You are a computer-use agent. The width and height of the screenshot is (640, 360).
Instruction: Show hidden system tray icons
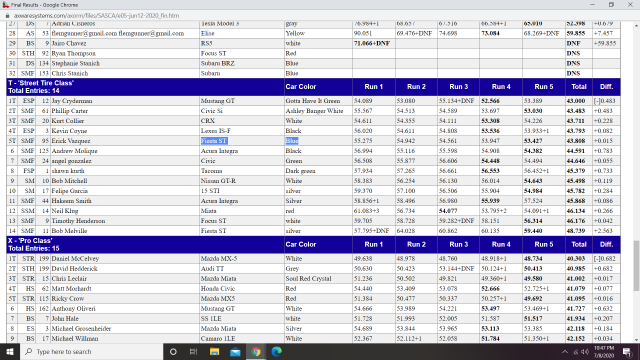click(565, 351)
